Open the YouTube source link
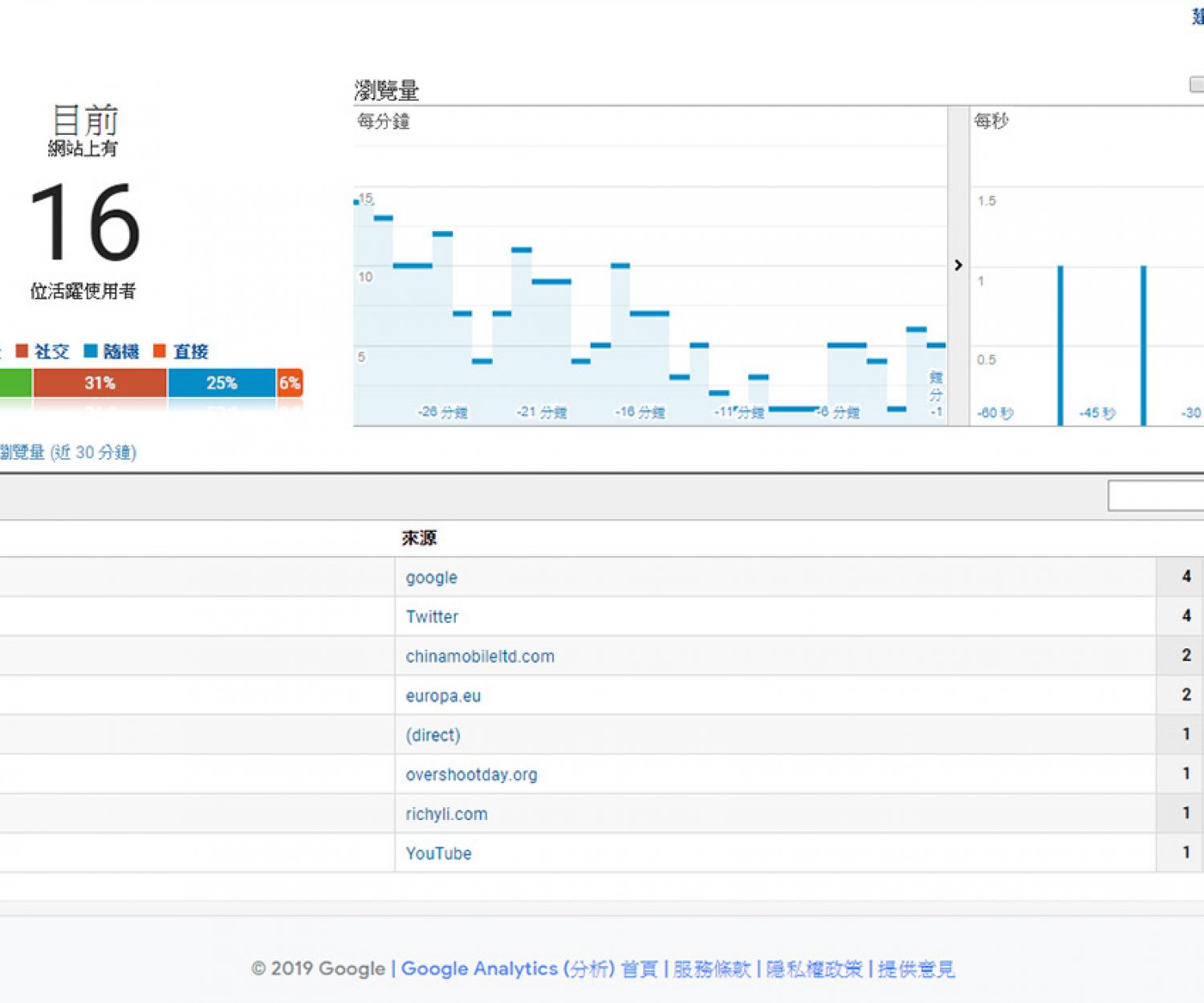 [438, 853]
